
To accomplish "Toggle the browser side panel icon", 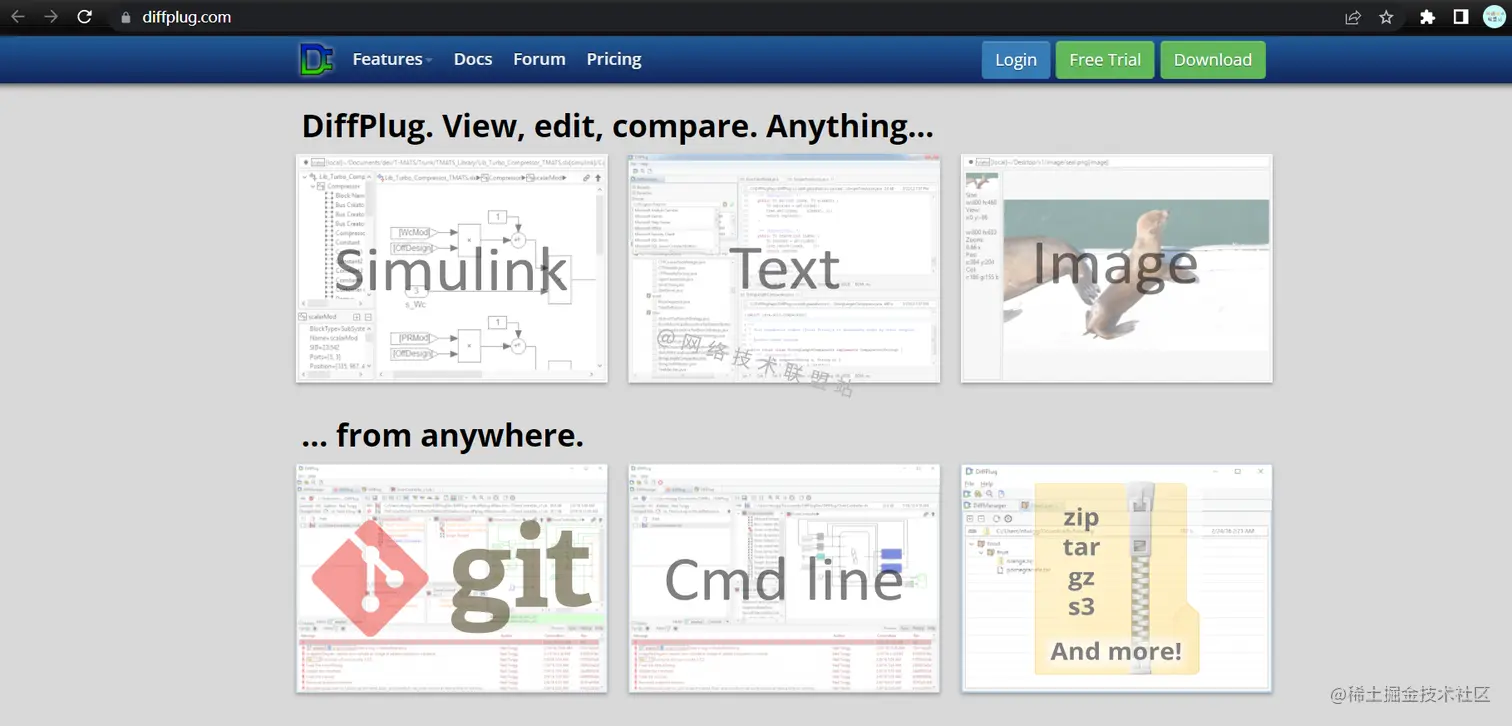I will [x=1461, y=17].
